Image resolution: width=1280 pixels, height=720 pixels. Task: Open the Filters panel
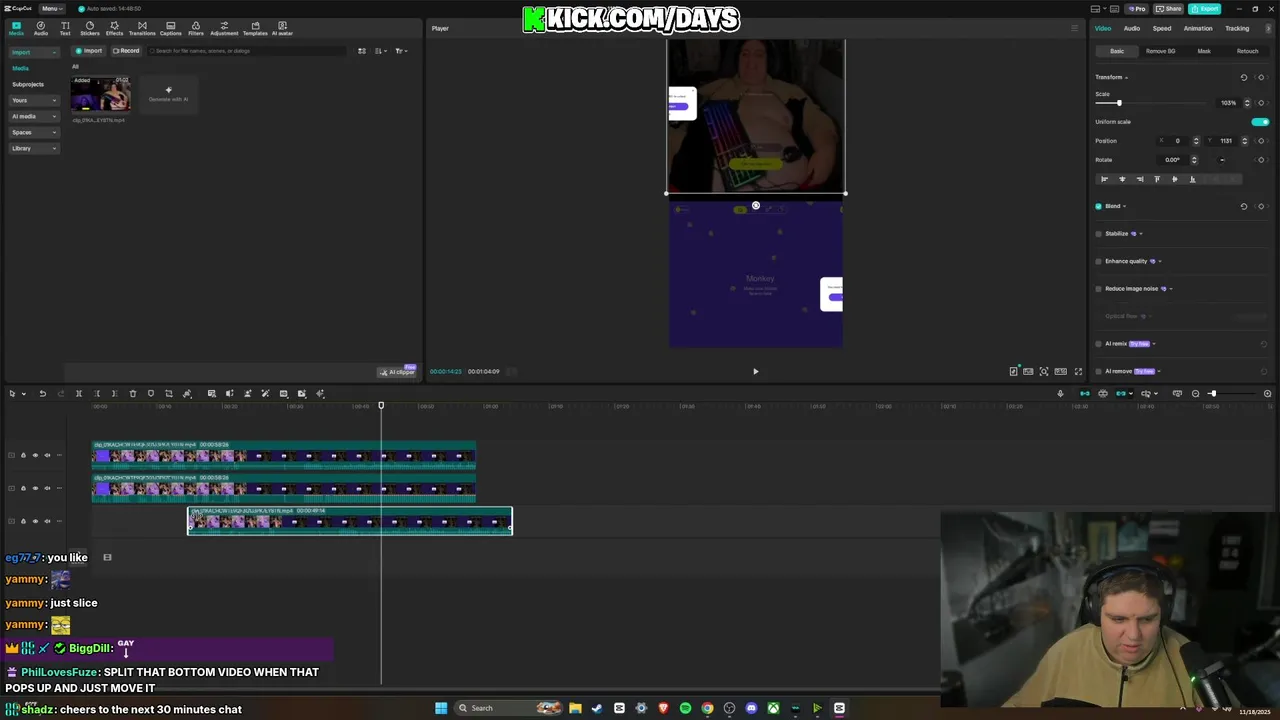196,28
